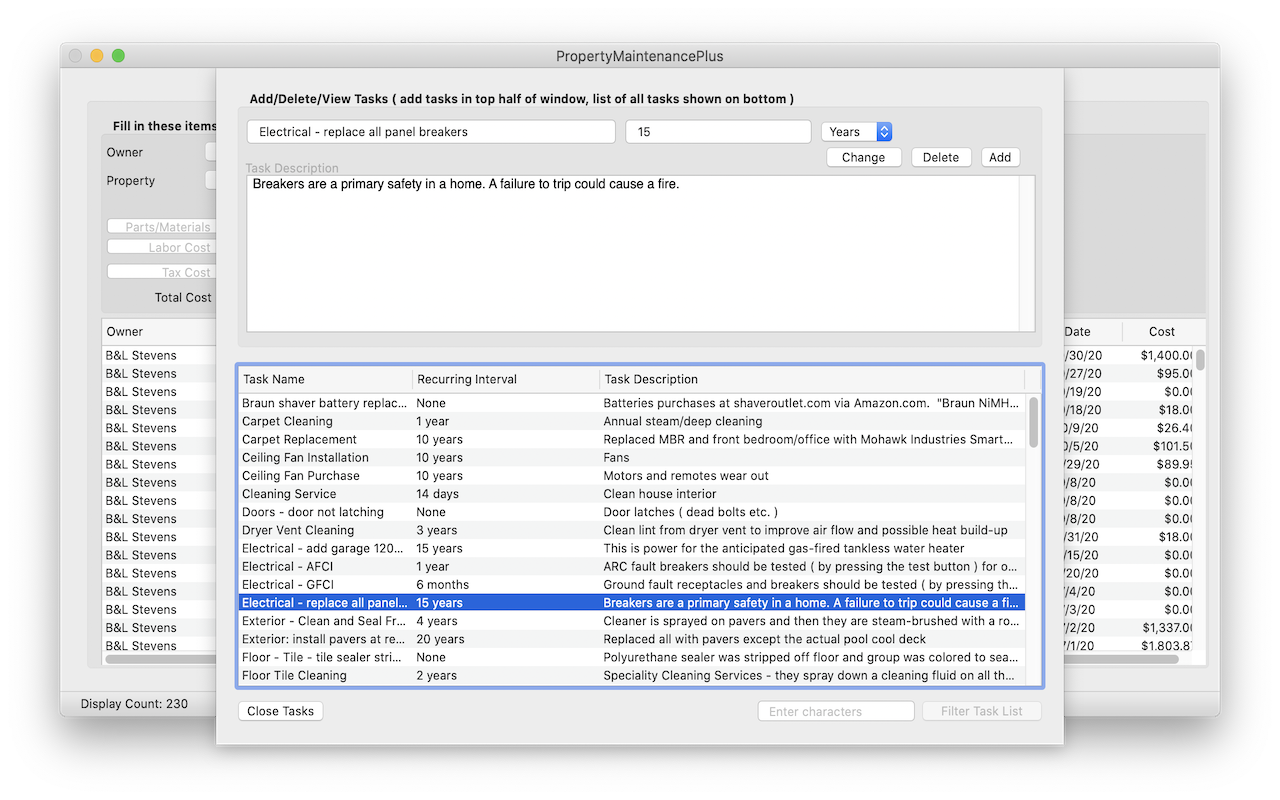The height and width of the screenshot is (800, 1280).
Task: Click the Change button
Action: 863,157
